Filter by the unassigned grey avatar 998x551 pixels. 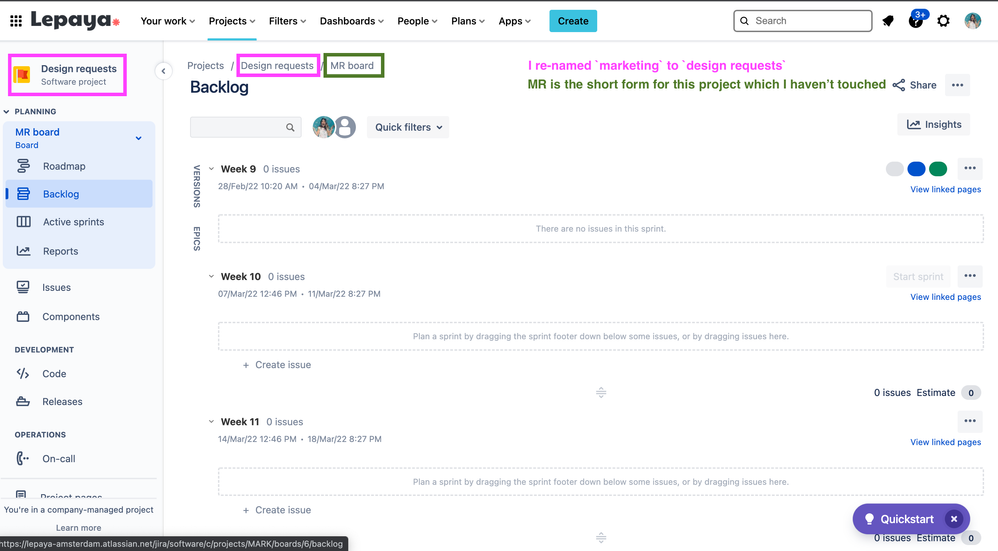click(x=345, y=127)
